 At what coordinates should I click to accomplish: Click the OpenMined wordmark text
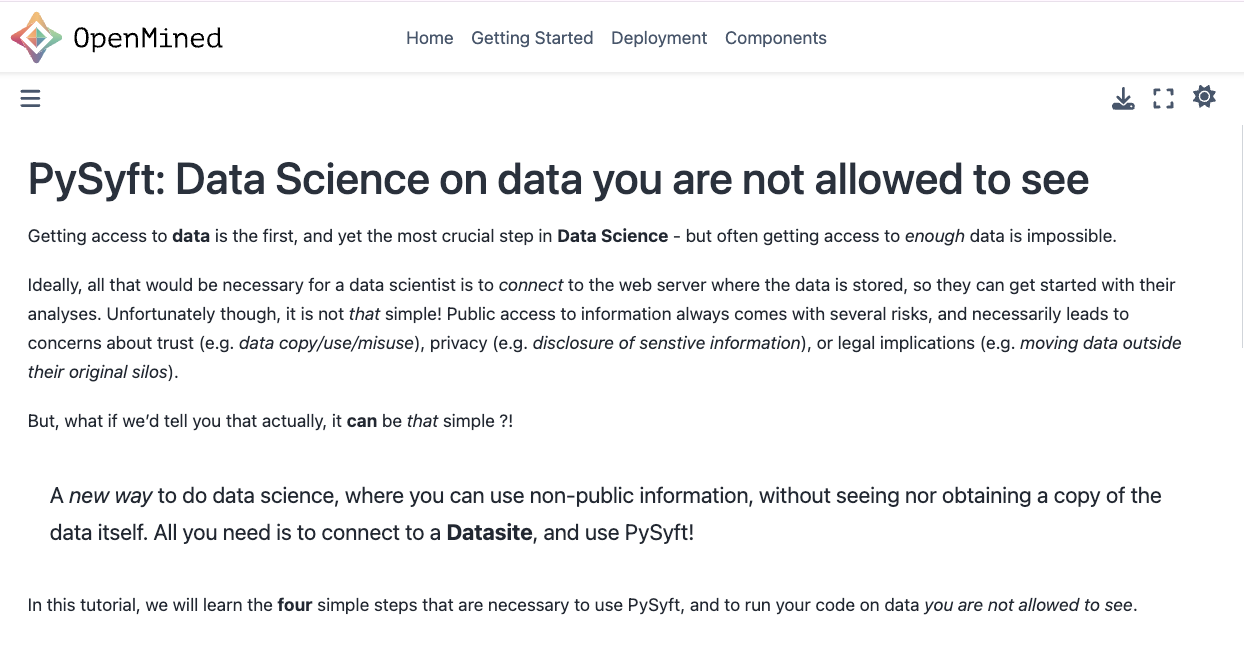148,38
